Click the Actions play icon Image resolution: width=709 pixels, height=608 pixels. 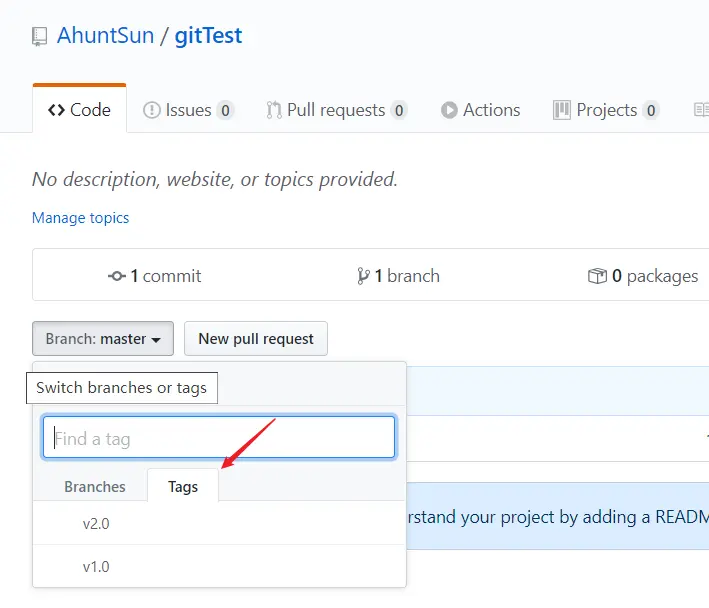click(x=450, y=110)
